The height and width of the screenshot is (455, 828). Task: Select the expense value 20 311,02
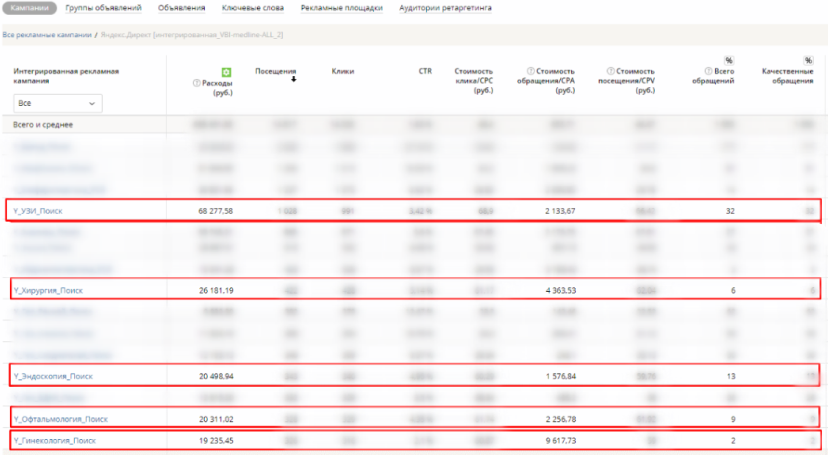(x=216, y=419)
